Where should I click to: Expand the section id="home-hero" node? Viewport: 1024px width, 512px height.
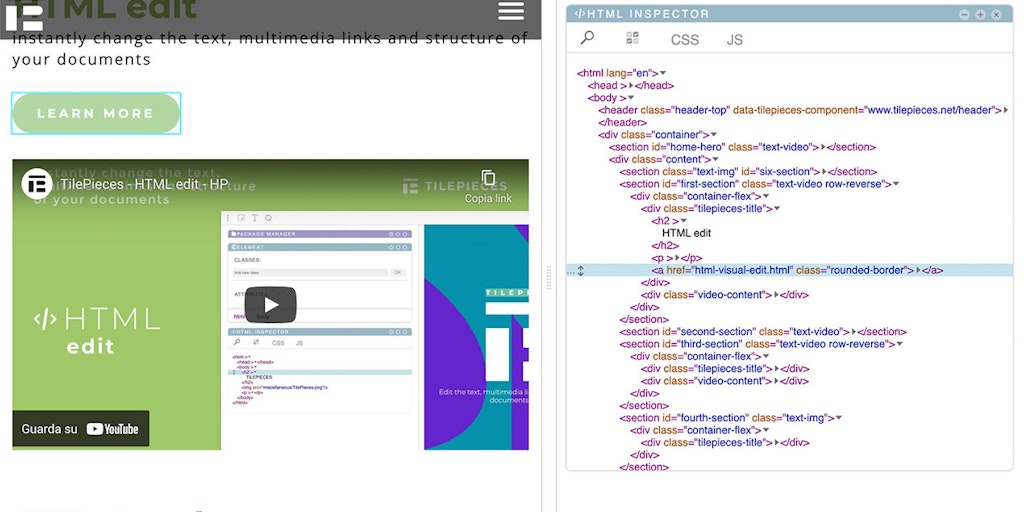824,148
